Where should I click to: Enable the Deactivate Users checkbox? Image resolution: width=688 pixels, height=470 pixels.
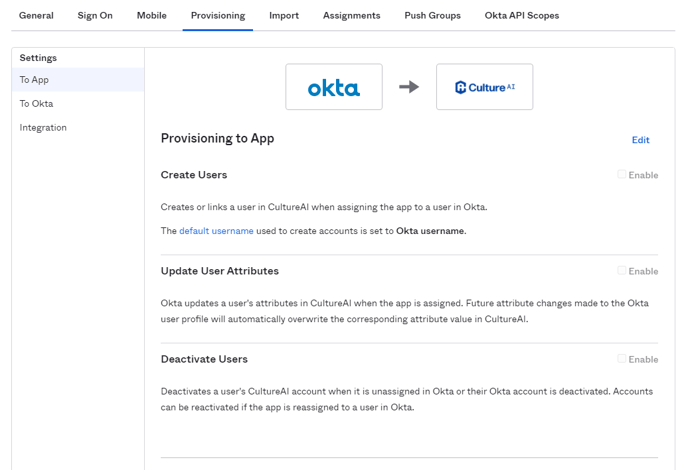click(621, 359)
